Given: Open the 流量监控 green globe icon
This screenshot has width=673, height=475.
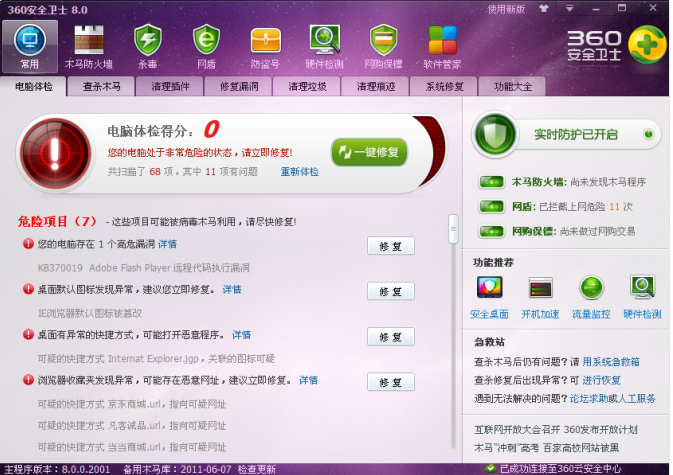Looking at the screenshot, I should tap(591, 287).
